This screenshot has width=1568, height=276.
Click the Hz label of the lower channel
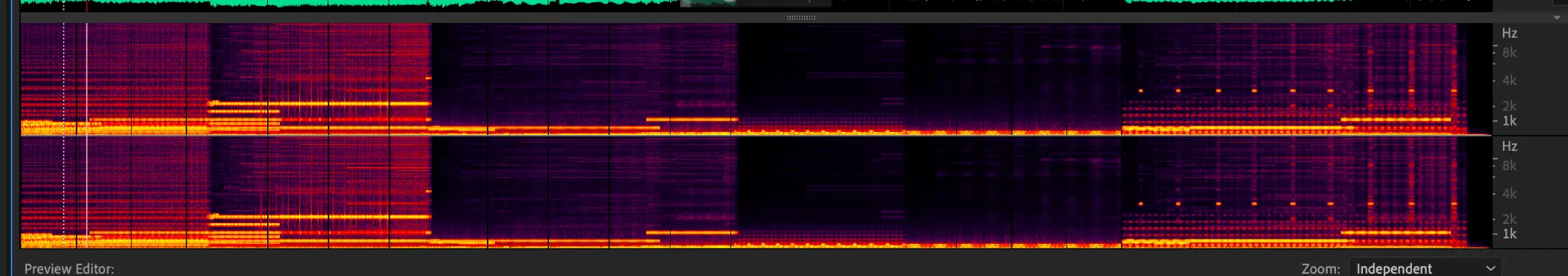1509,146
